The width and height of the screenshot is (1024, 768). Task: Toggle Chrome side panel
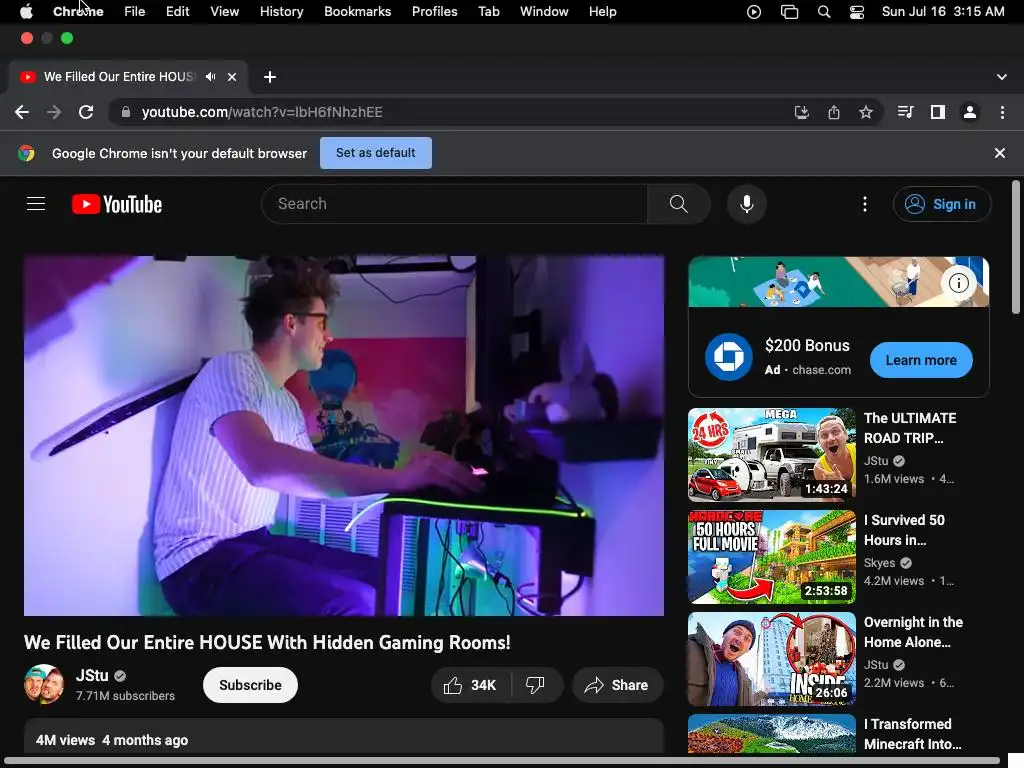tap(938, 112)
